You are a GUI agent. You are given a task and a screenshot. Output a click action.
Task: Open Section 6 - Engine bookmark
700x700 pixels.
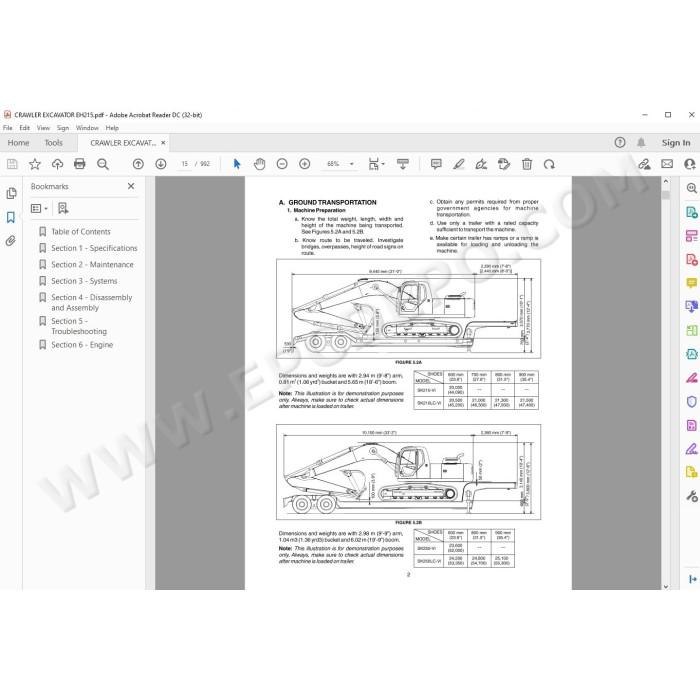pyautogui.click(x=82, y=345)
